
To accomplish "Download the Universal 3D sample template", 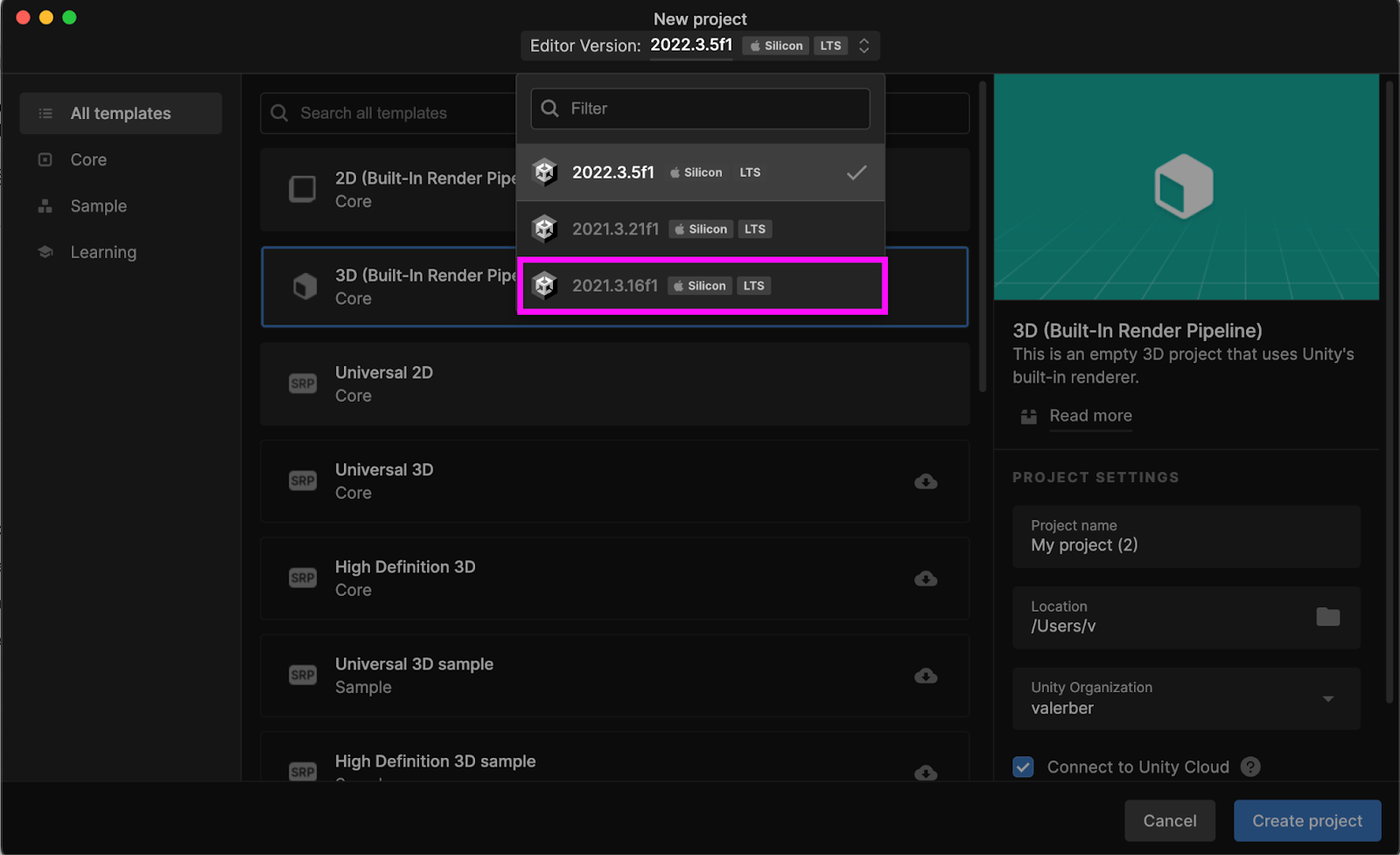I will 926,676.
